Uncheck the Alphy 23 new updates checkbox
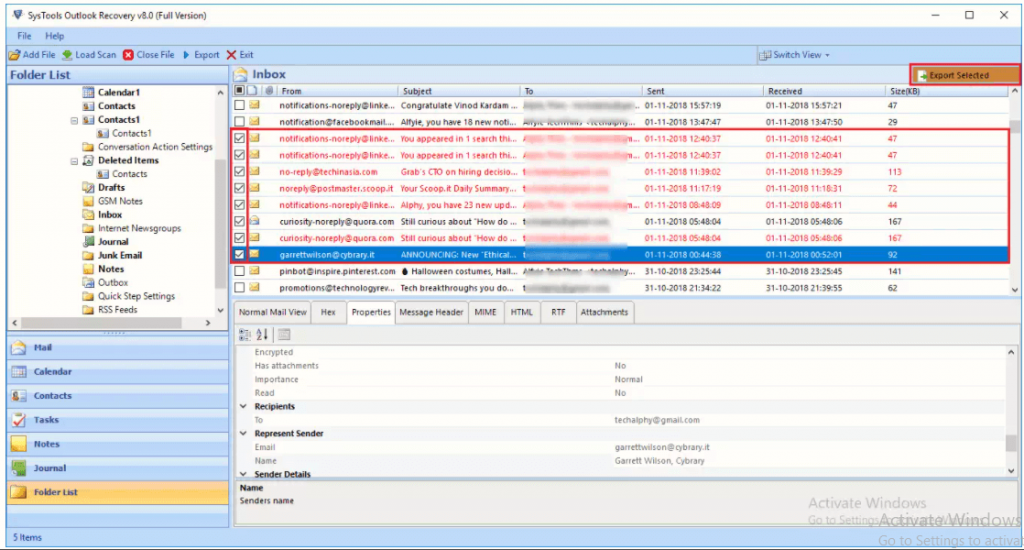Viewport: 1024px width, 550px height. pyautogui.click(x=240, y=205)
